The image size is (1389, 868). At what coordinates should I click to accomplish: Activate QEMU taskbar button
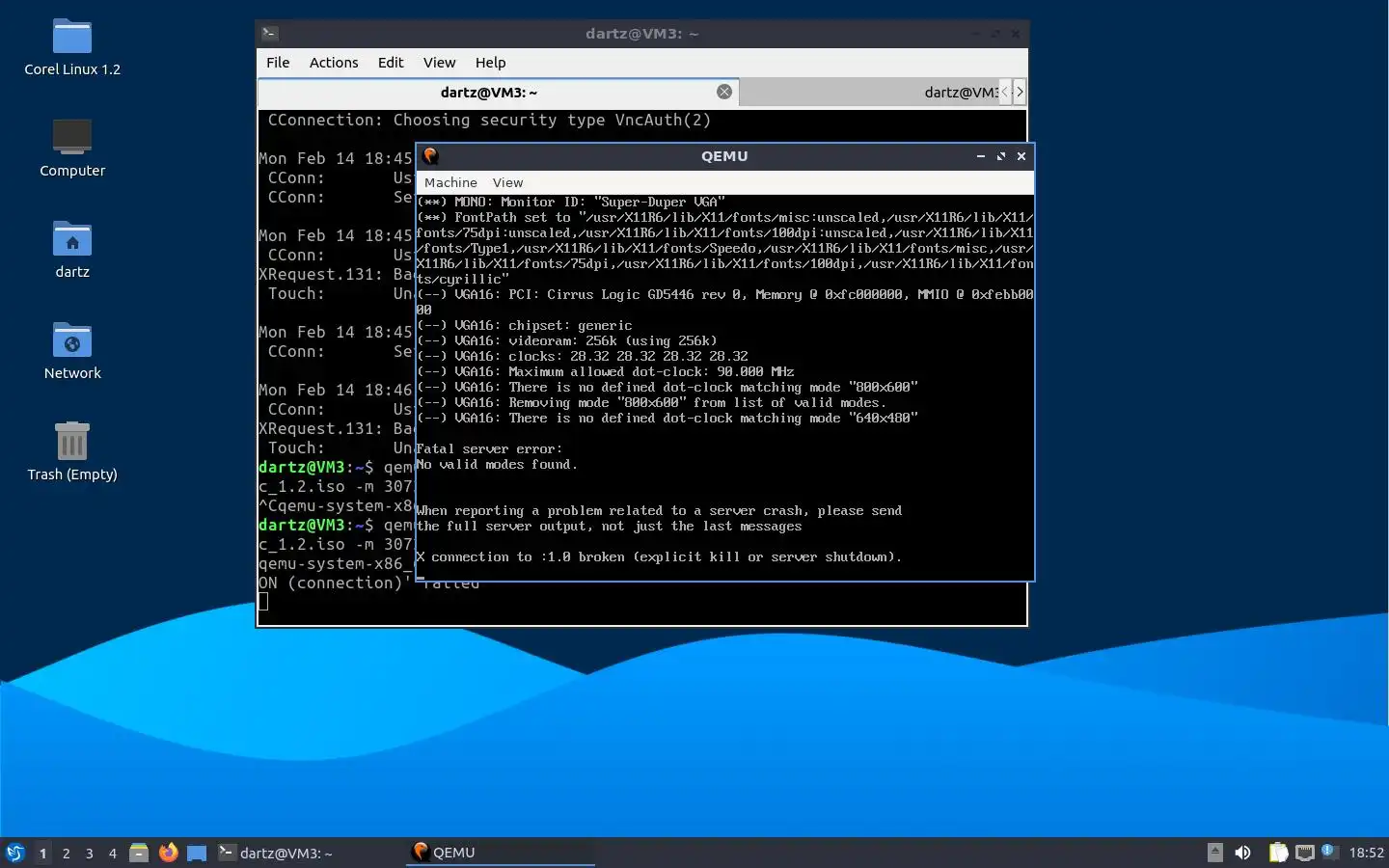click(x=500, y=853)
